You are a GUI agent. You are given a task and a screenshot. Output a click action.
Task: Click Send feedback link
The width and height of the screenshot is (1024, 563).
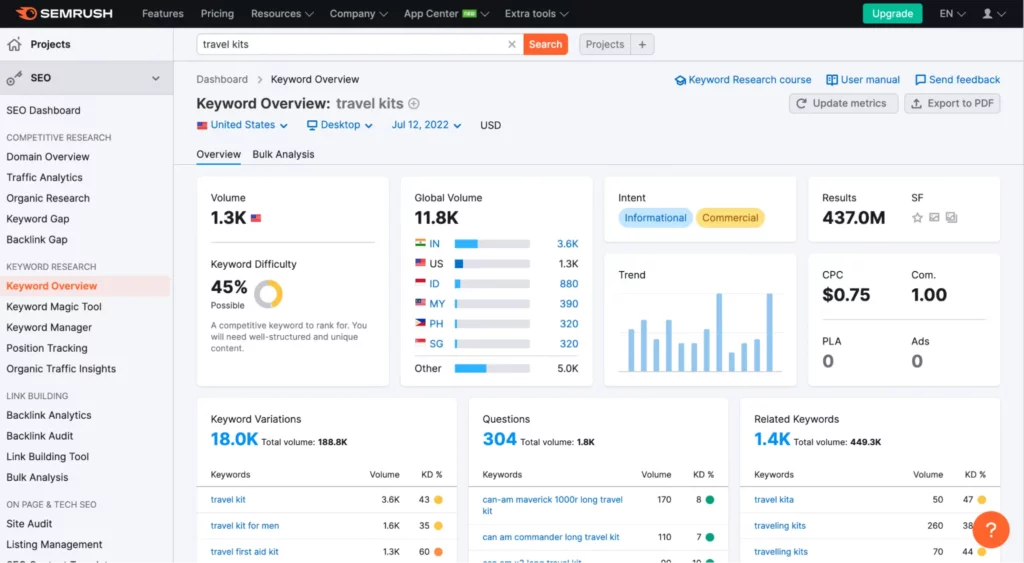(x=957, y=80)
